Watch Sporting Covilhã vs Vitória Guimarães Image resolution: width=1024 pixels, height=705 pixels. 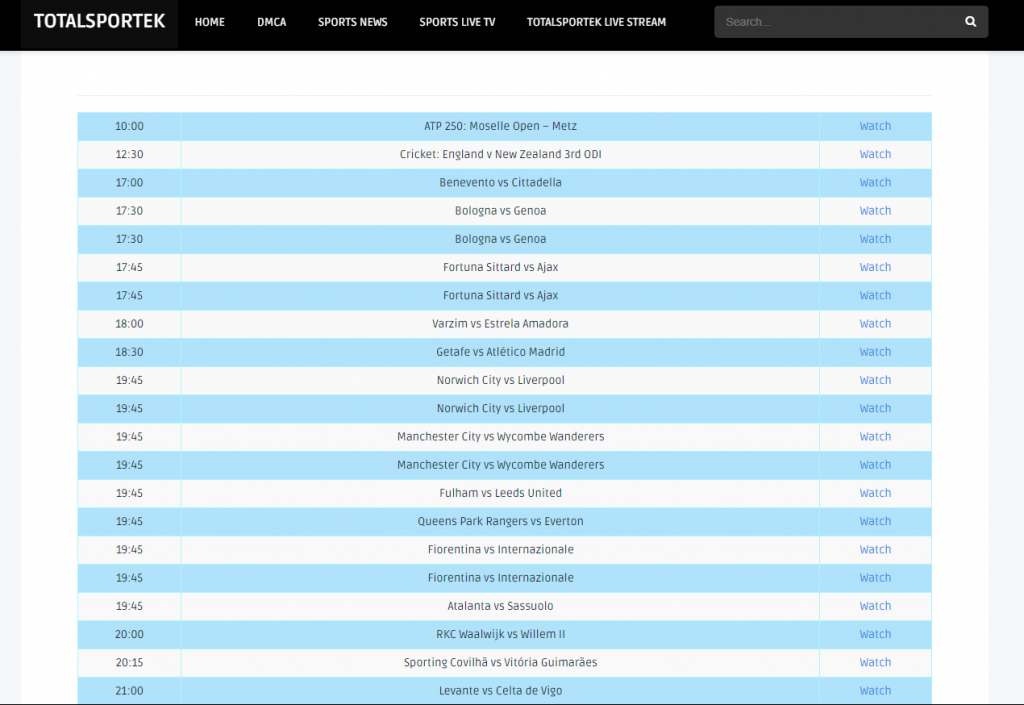point(875,662)
